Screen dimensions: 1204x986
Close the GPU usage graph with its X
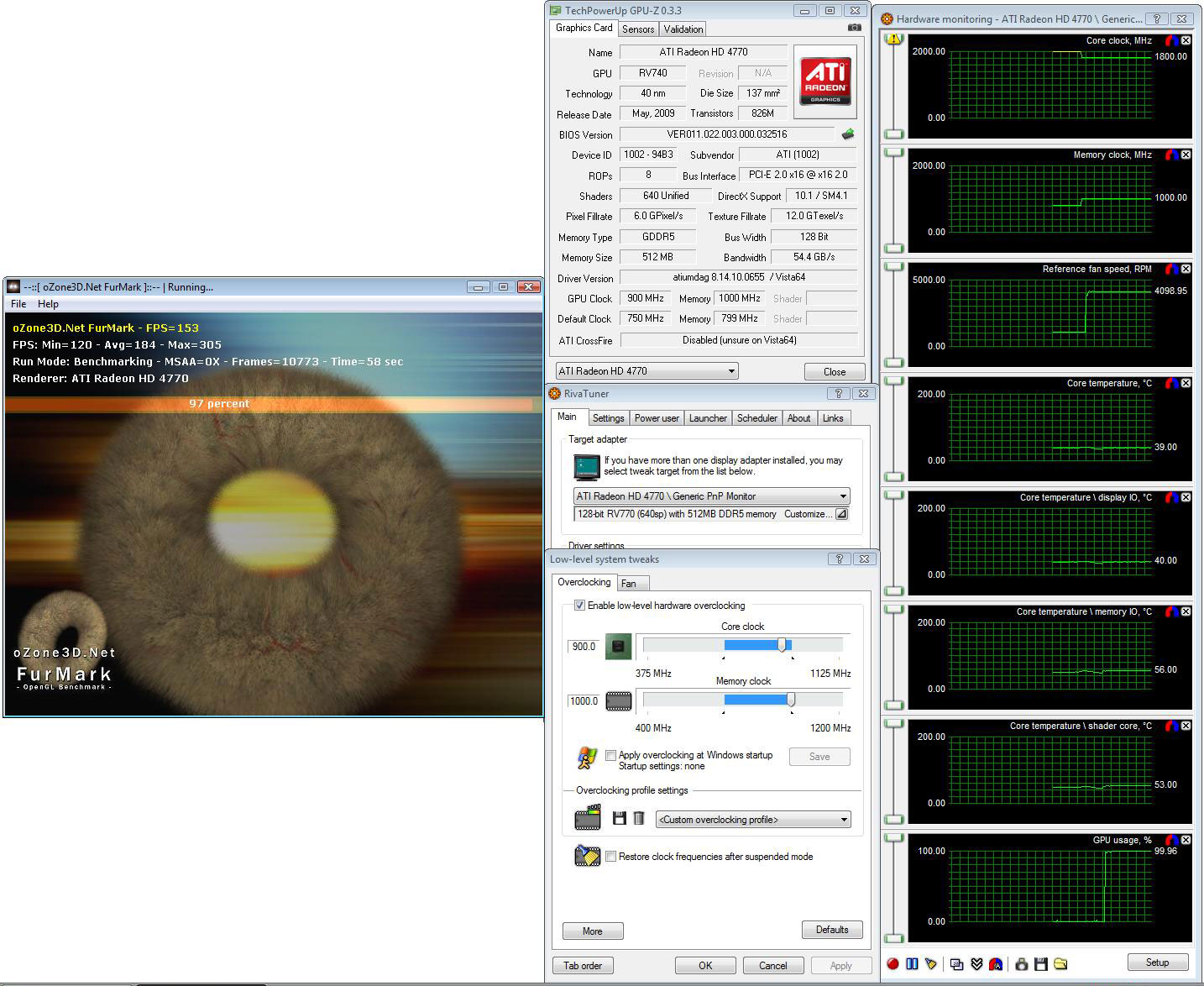coord(1186,840)
